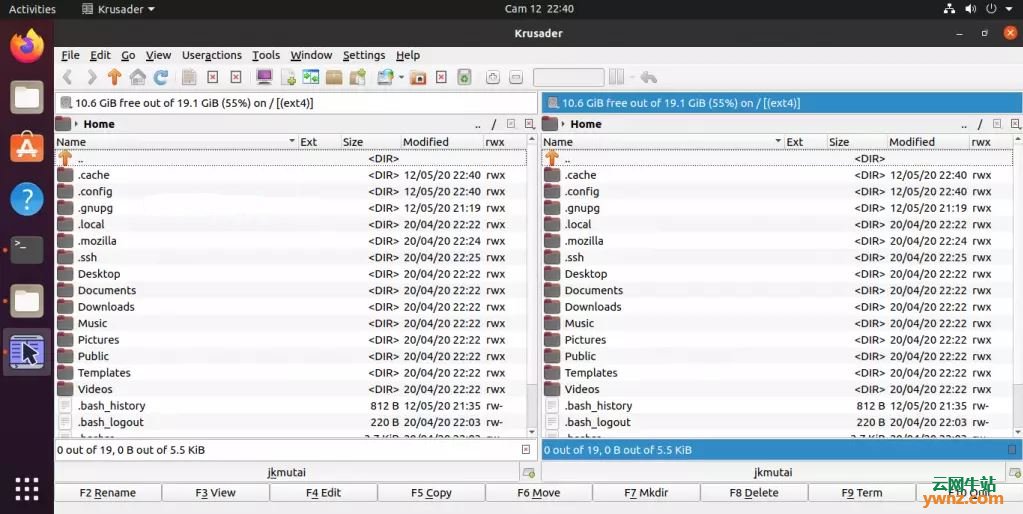Click Activities in the top bar
Viewport: 1023px width, 514px height.
[32, 9]
